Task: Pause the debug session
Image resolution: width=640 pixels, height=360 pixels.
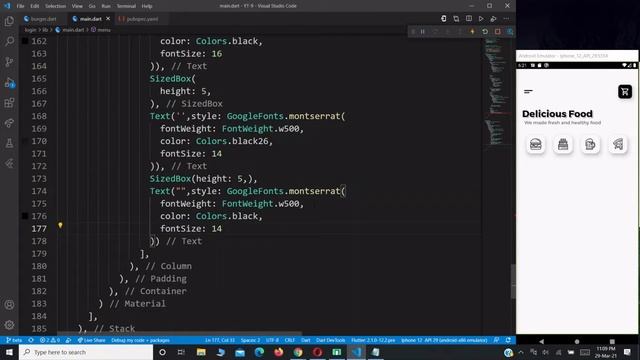Action: [423, 31]
